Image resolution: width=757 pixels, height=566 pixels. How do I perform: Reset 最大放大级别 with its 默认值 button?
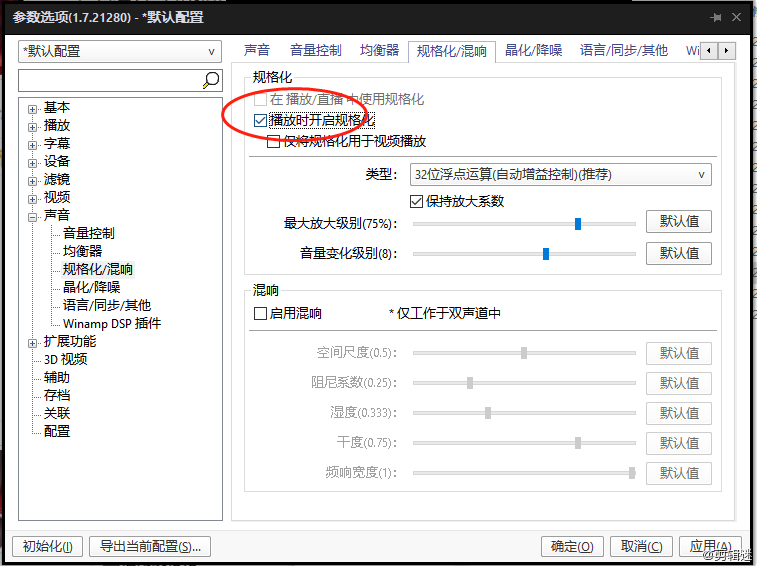tap(679, 222)
